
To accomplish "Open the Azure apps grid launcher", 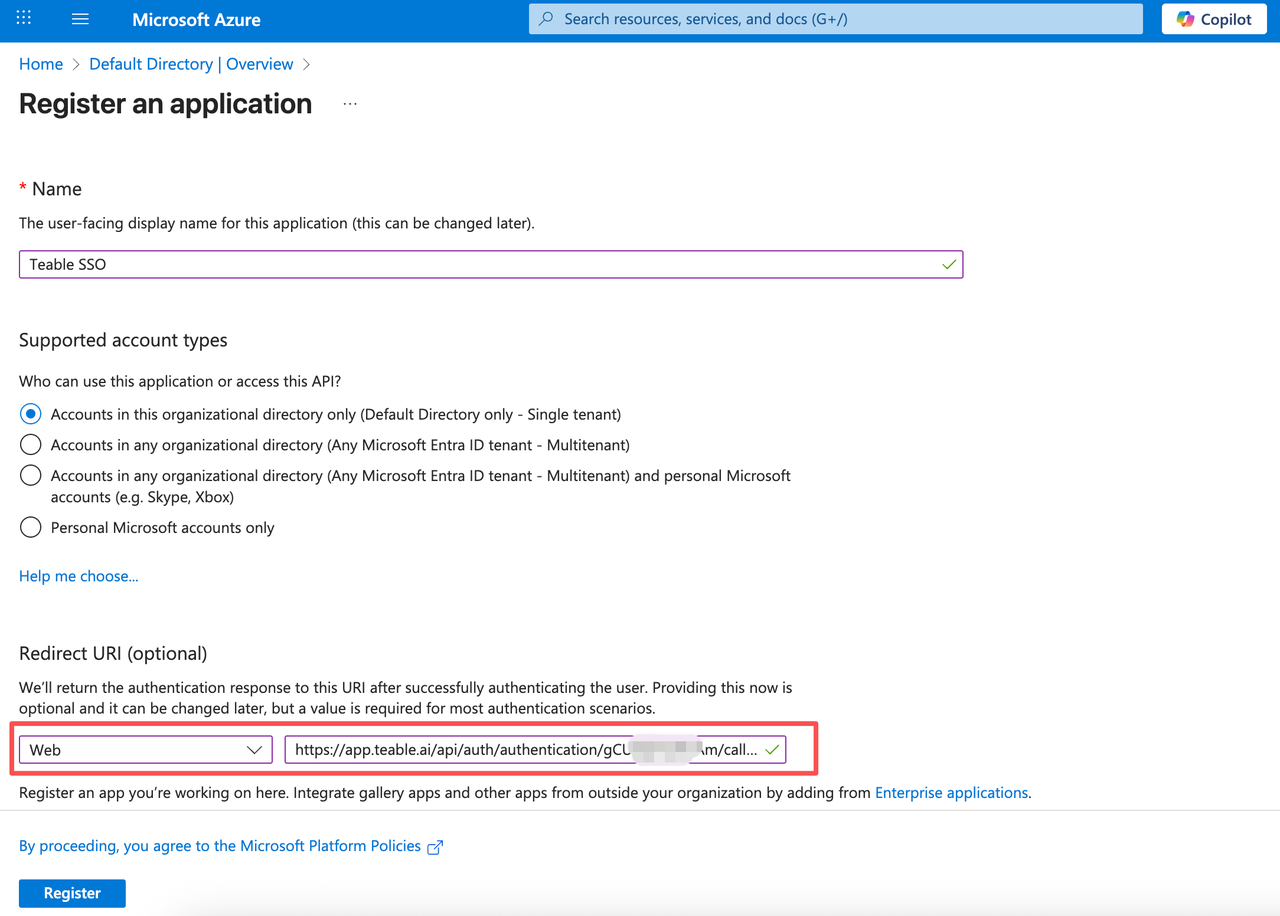I will click(x=24, y=19).
